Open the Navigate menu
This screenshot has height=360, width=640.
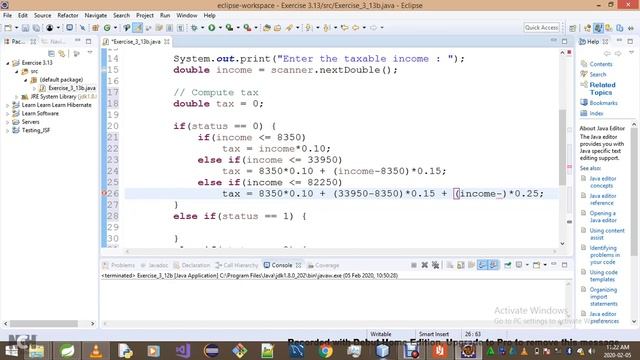tap(96, 16)
